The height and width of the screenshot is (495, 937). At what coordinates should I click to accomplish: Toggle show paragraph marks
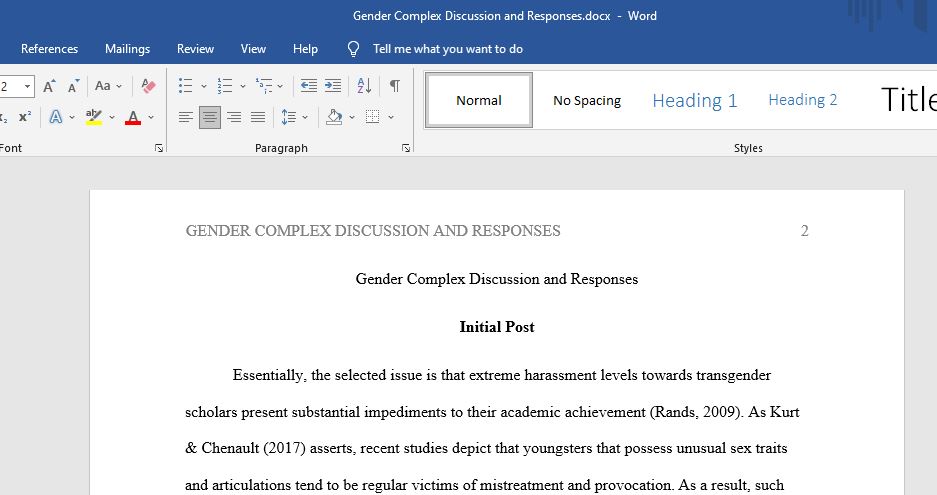point(394,86)
